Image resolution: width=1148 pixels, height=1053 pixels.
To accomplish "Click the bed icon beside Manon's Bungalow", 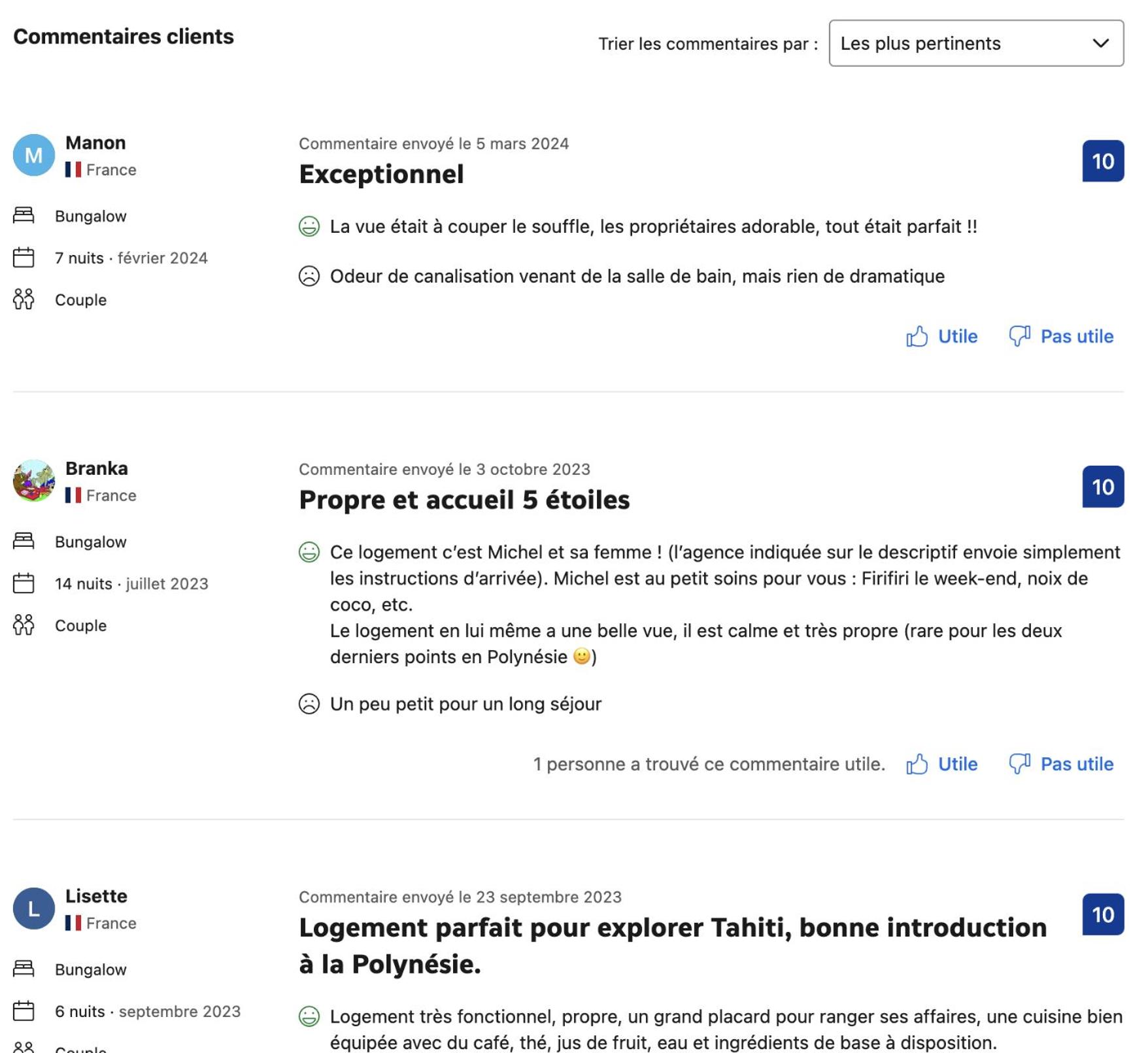I will (24, 215).
